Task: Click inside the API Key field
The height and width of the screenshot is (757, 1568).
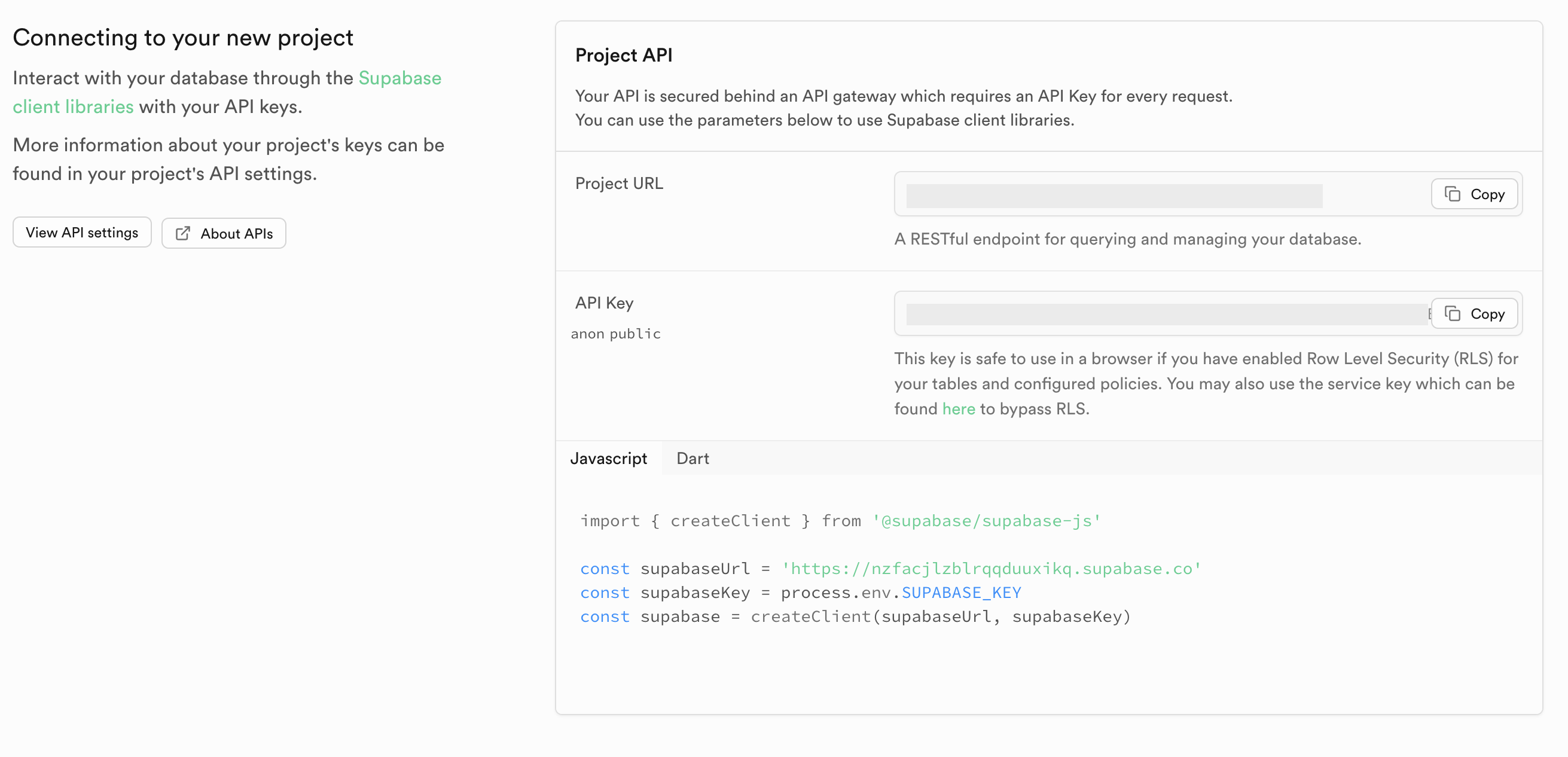Action: coord(1166,315)
